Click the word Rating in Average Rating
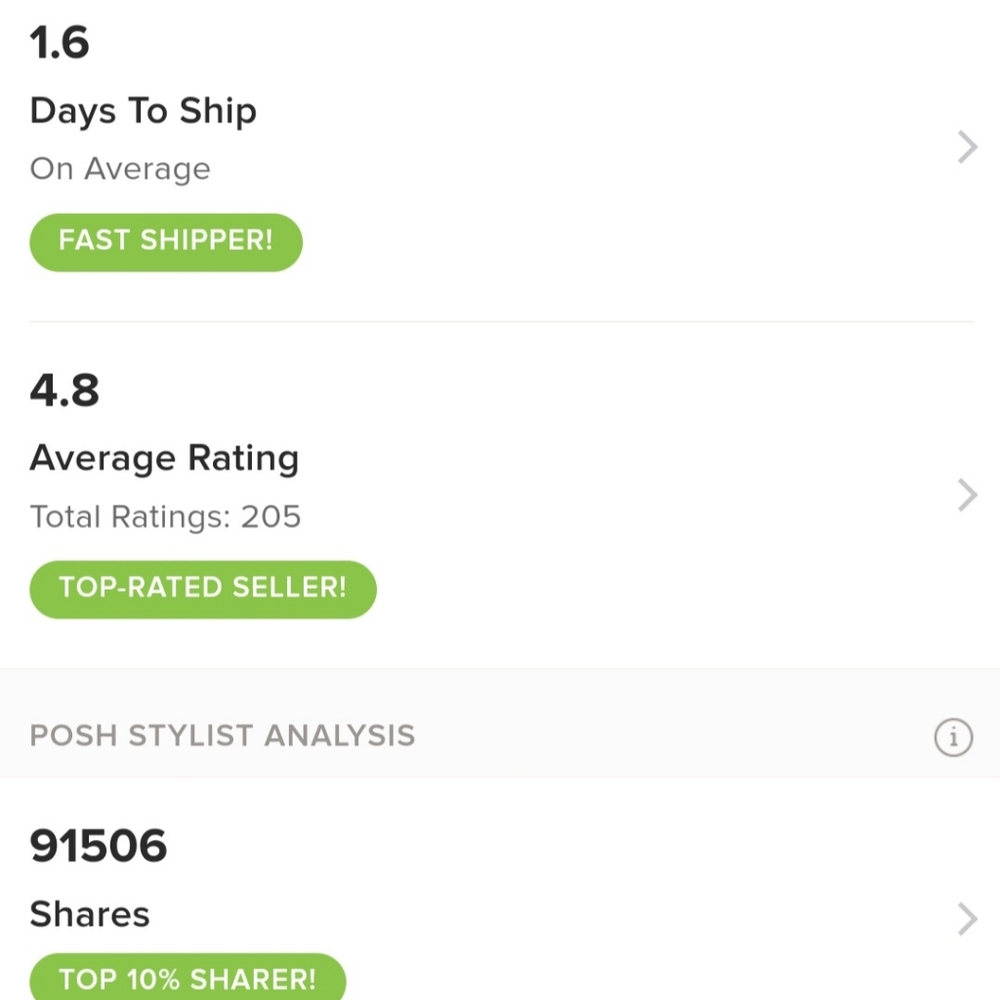 pyautogui.click(x=242, y=458)
